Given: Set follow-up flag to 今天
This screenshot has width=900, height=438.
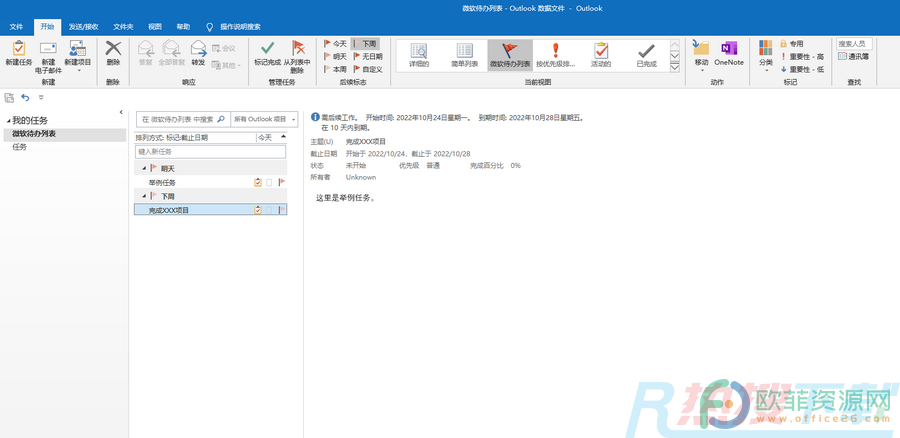Looking at the screenshot, I should click(336, 44).
